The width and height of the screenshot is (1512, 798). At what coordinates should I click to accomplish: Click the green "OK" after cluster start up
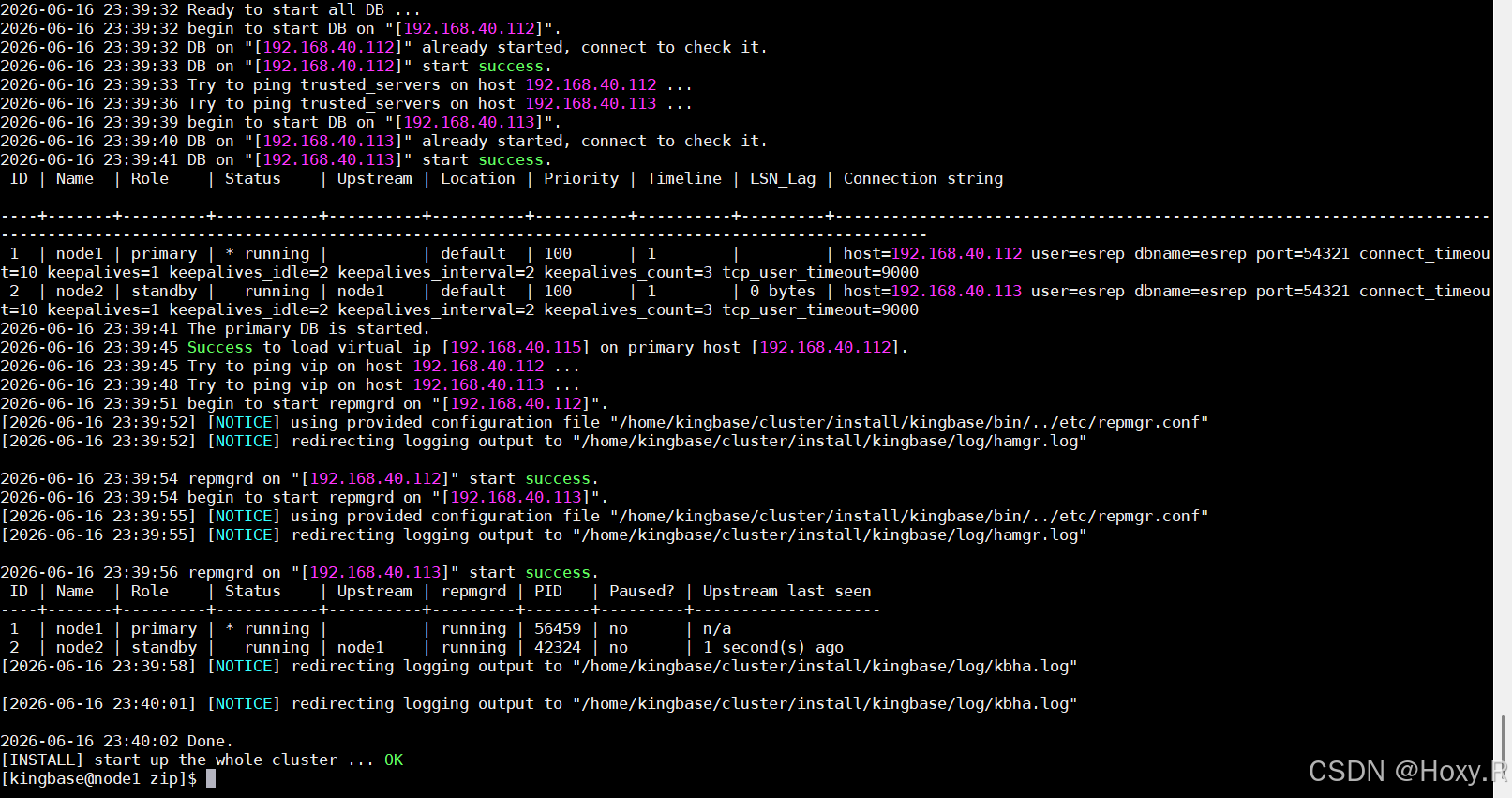click(394, 760)
